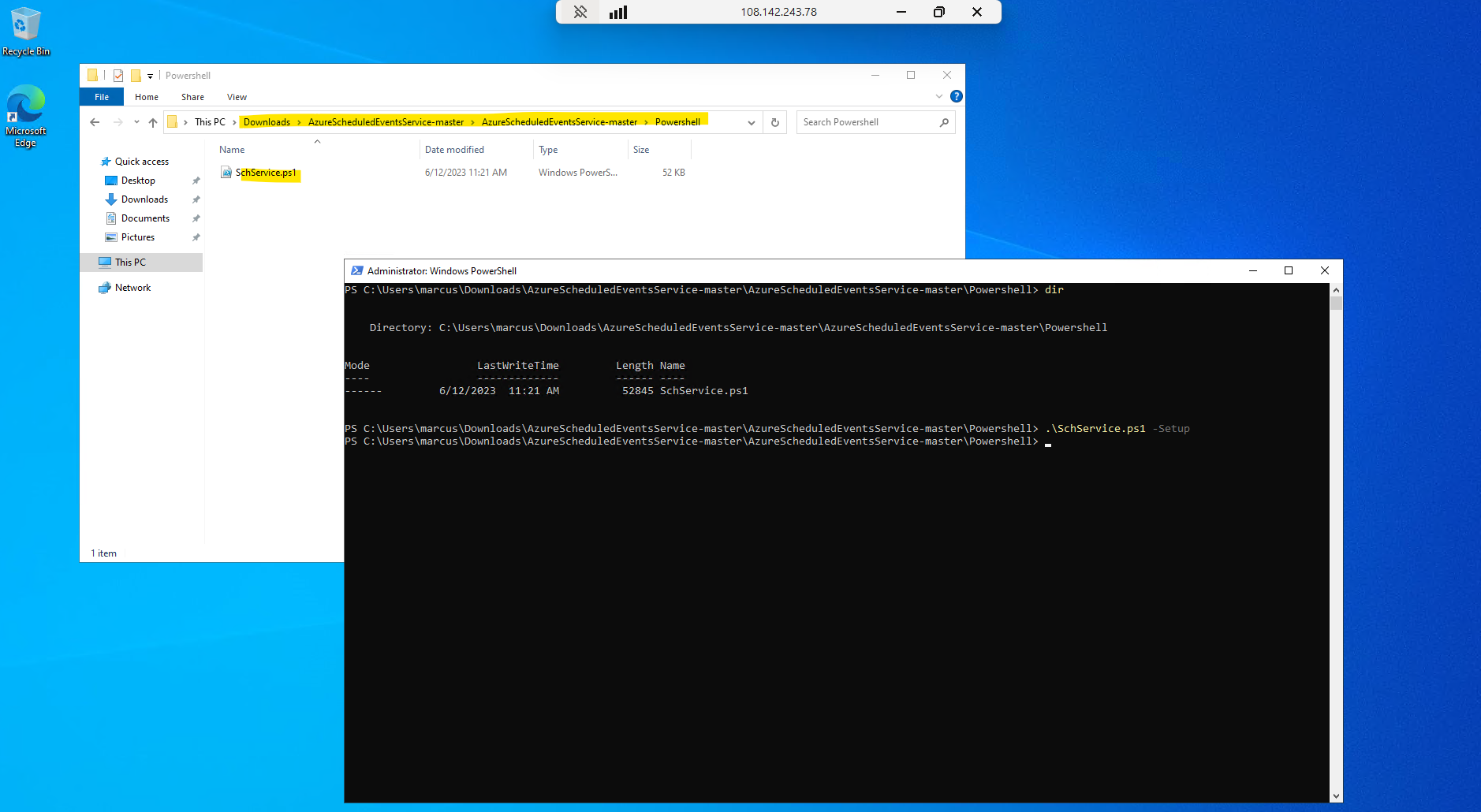Viewport: 1481px width, 812px height.
Task: Click the Properties checkmark quick access icon
Action: pyautogui.click(x=118, y=76)
